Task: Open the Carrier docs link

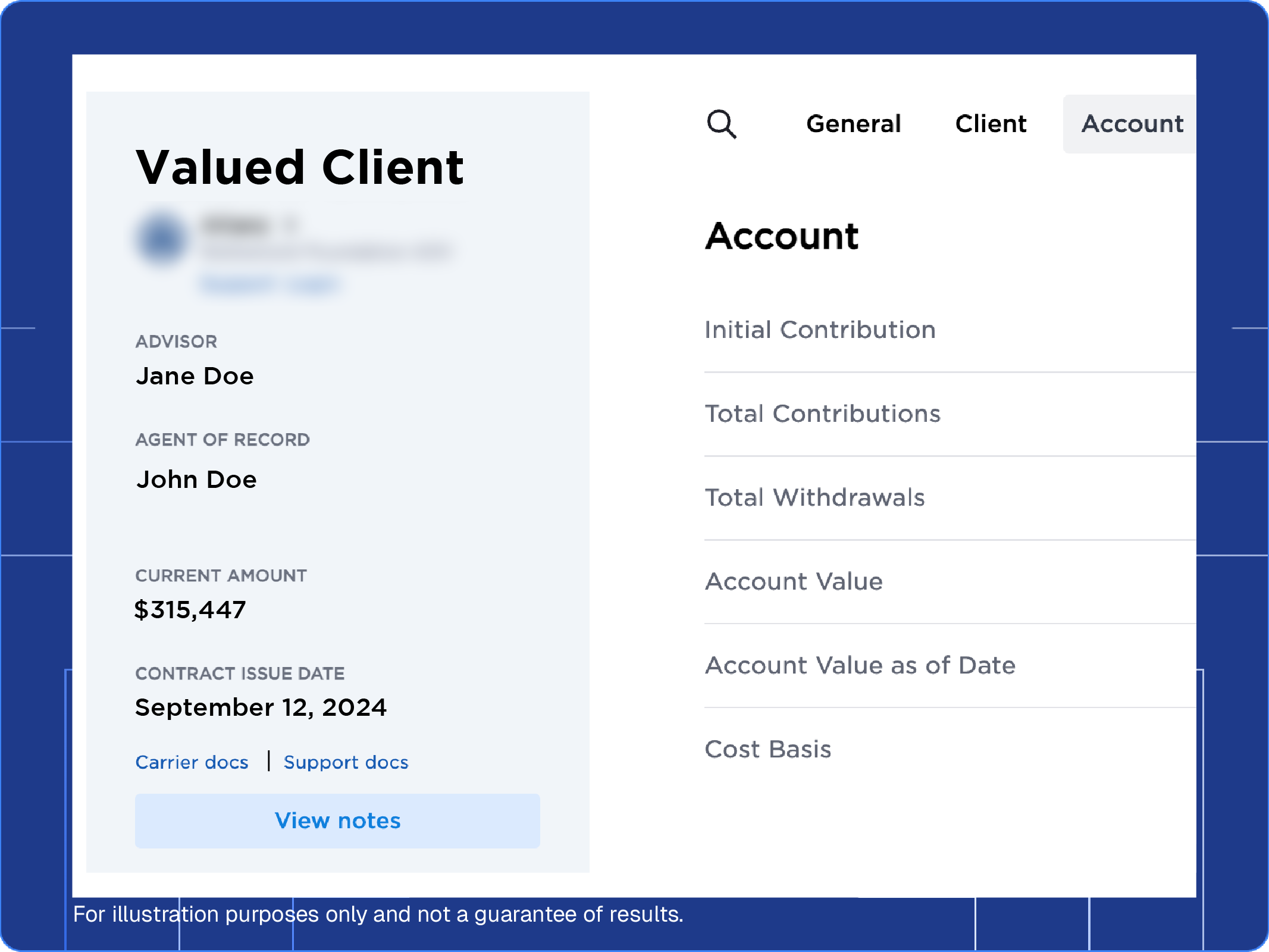Action: (x=192, y=762)
